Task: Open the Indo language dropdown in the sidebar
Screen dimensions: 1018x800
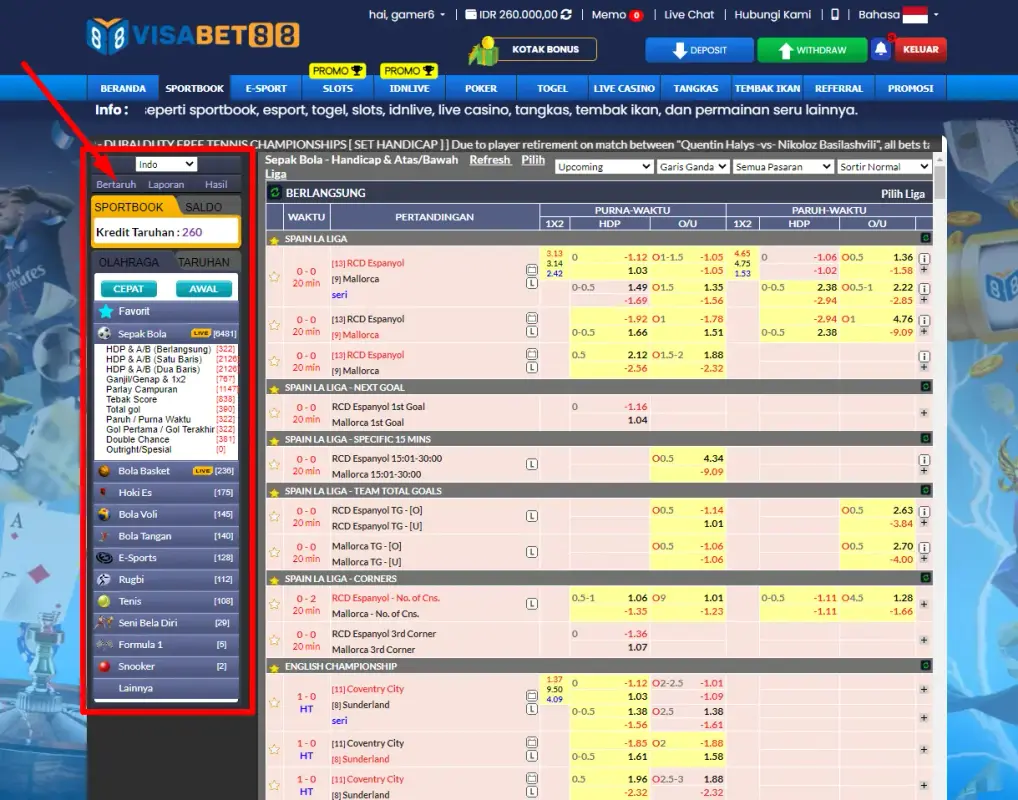Action: (x=166, y=164)
